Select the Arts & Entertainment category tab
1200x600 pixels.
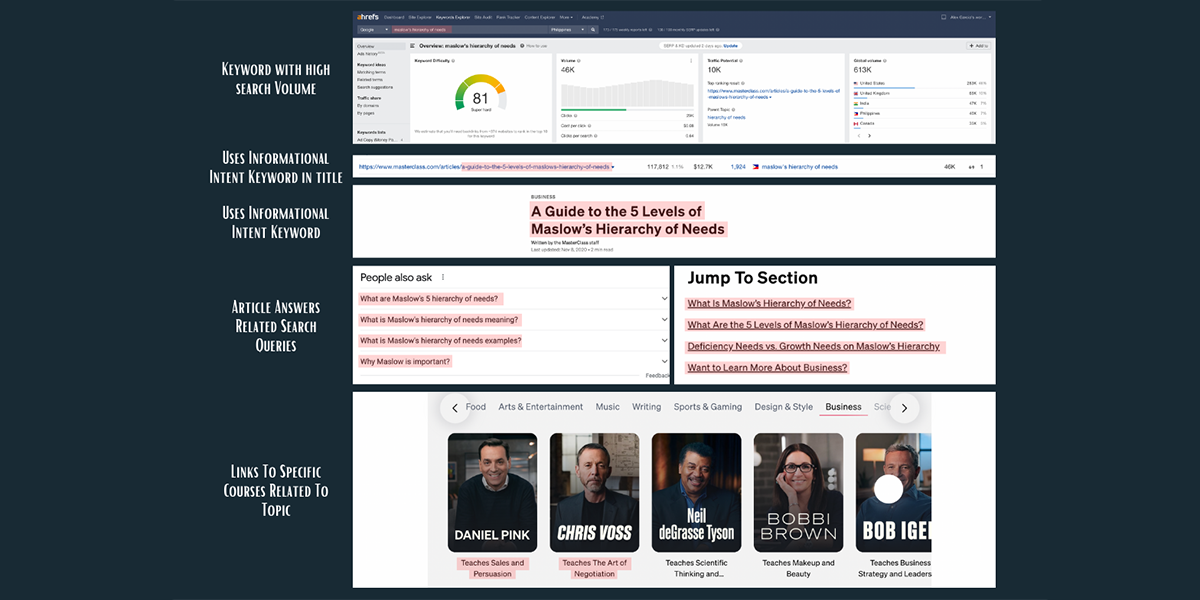541,407
